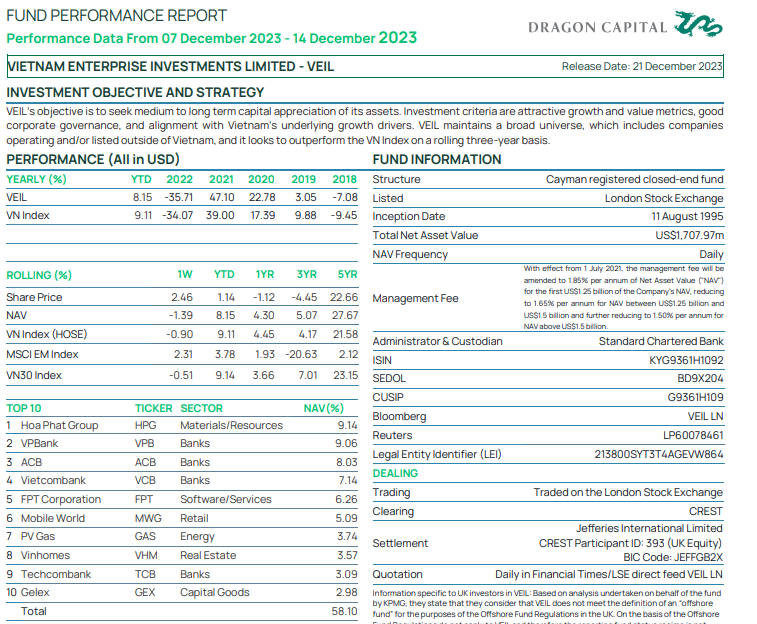
Task: Select 'Jefferies International Limited' settlement text
Action: click(x=649, y=528)
